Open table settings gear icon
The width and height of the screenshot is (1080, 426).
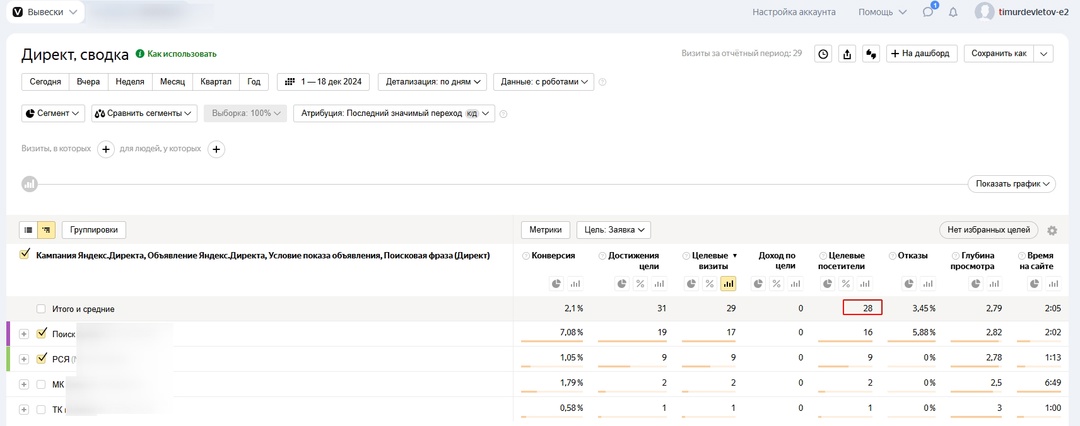coord(1052,230)
